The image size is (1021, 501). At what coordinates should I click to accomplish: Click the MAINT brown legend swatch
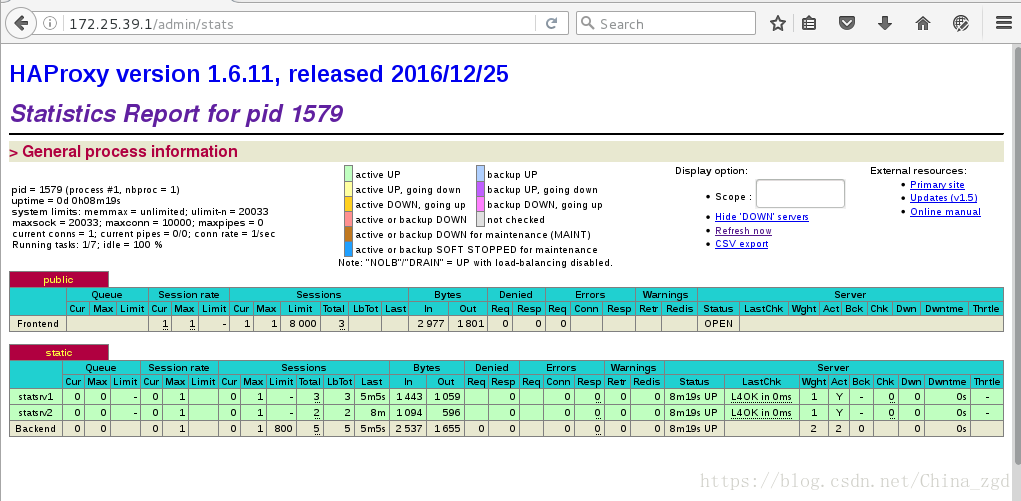point(348,234)
